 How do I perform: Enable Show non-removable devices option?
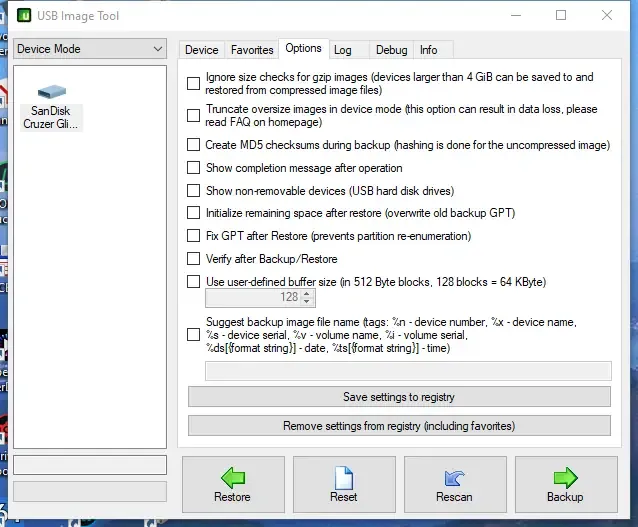[x=193, y=190]
